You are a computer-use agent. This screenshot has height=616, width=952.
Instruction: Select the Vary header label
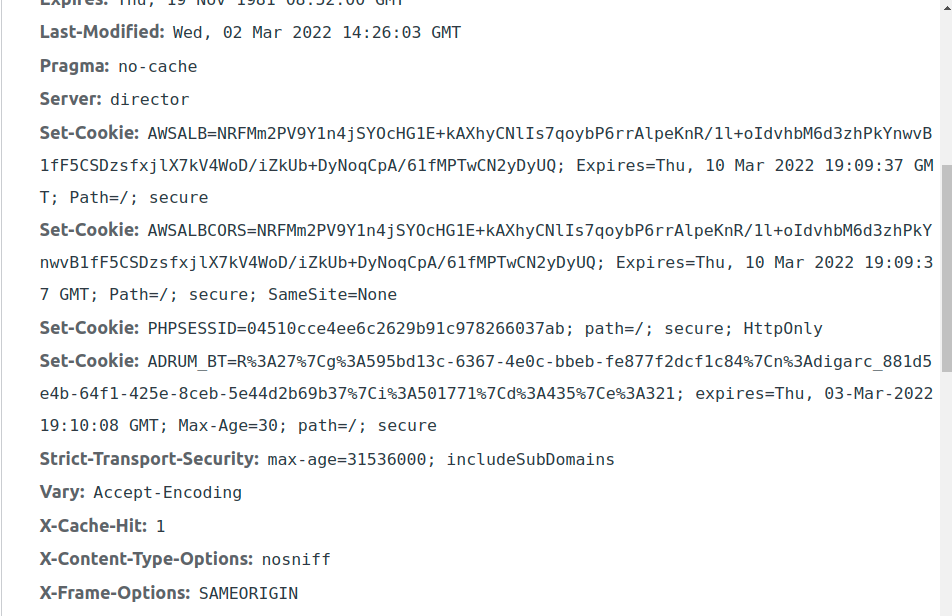[x=63, y=492]
